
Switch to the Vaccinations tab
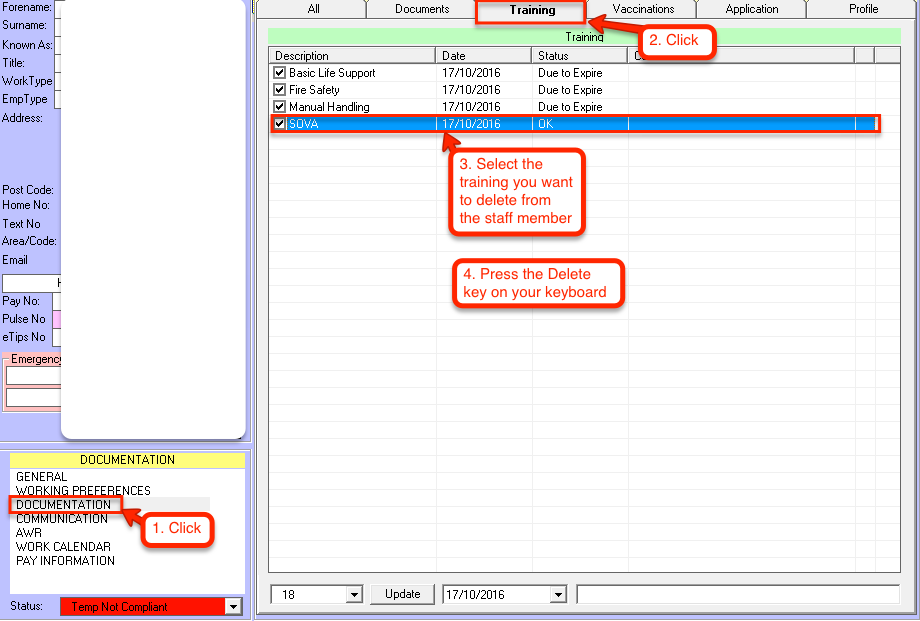point(643,10)
